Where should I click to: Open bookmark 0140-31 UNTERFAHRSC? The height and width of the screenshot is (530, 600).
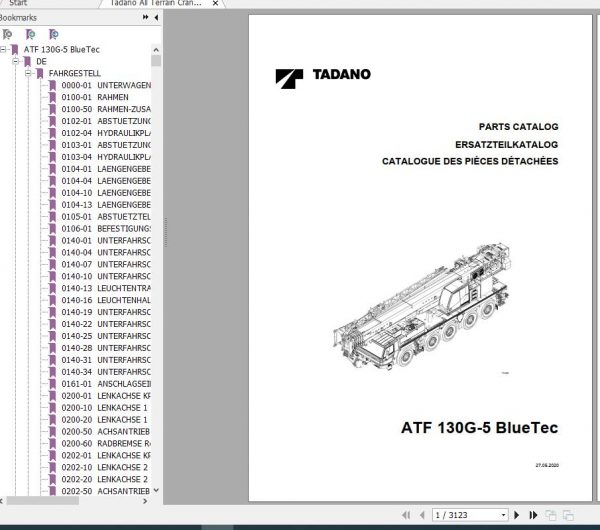click(106, 360)
